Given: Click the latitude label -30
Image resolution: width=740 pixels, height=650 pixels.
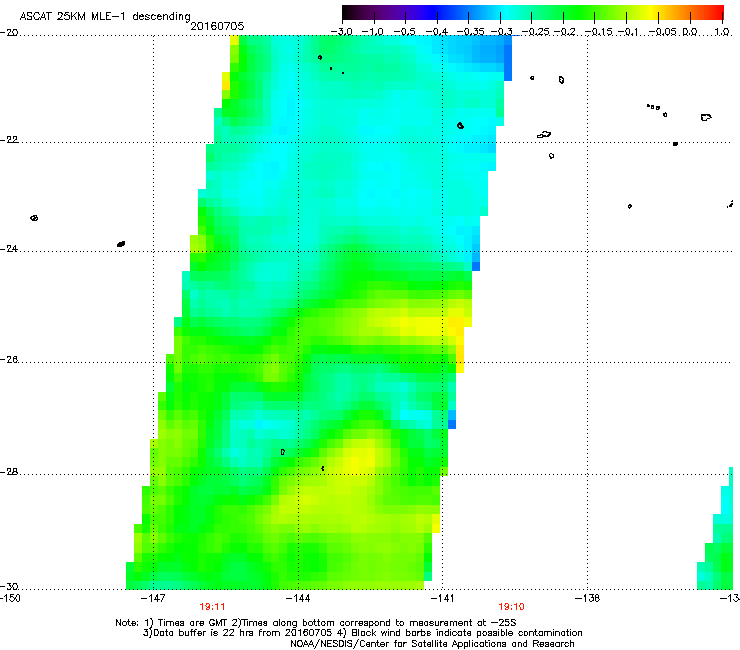Looking at the screenshot, I should pos(9,587).
